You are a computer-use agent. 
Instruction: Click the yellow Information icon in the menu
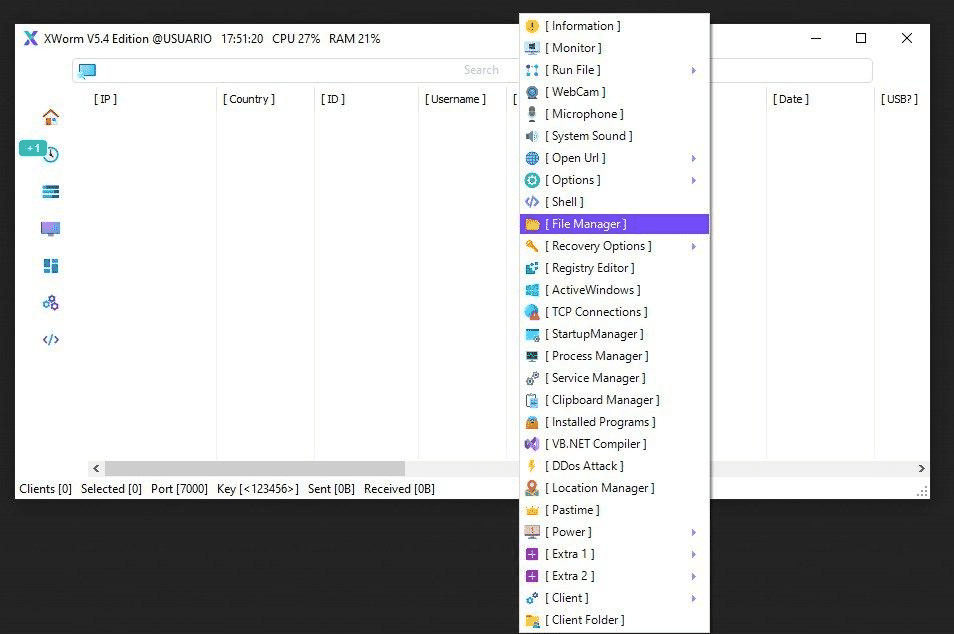532,26
